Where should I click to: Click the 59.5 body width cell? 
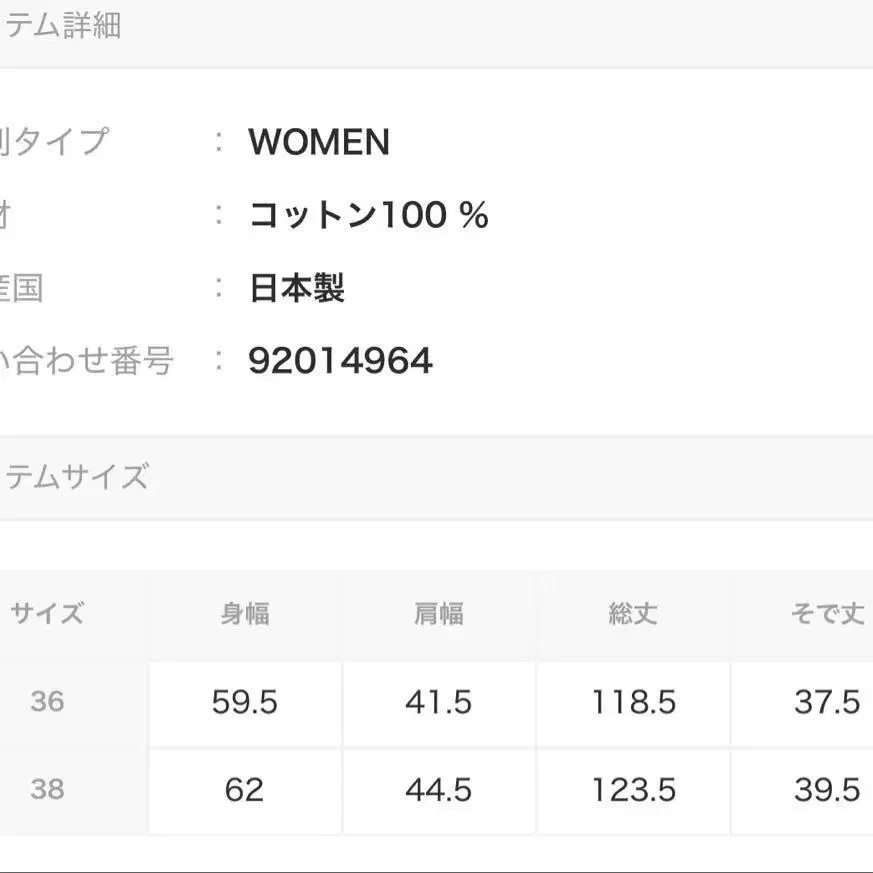[245, 703]
